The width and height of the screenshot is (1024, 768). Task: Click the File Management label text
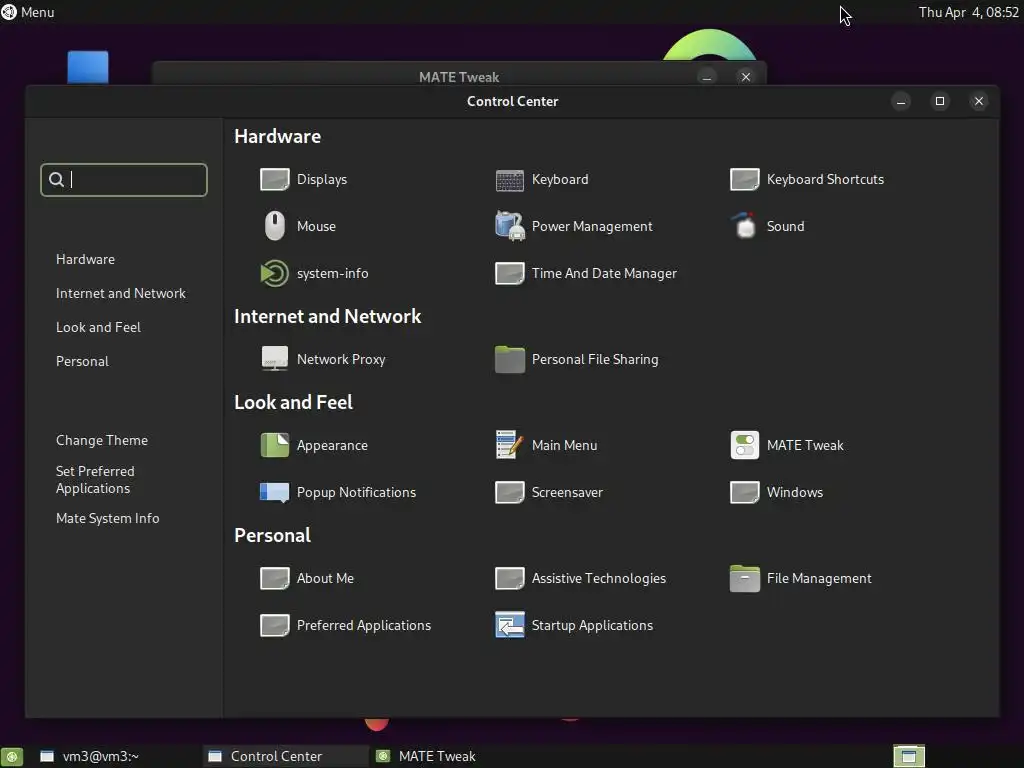[x=819, y=578]
